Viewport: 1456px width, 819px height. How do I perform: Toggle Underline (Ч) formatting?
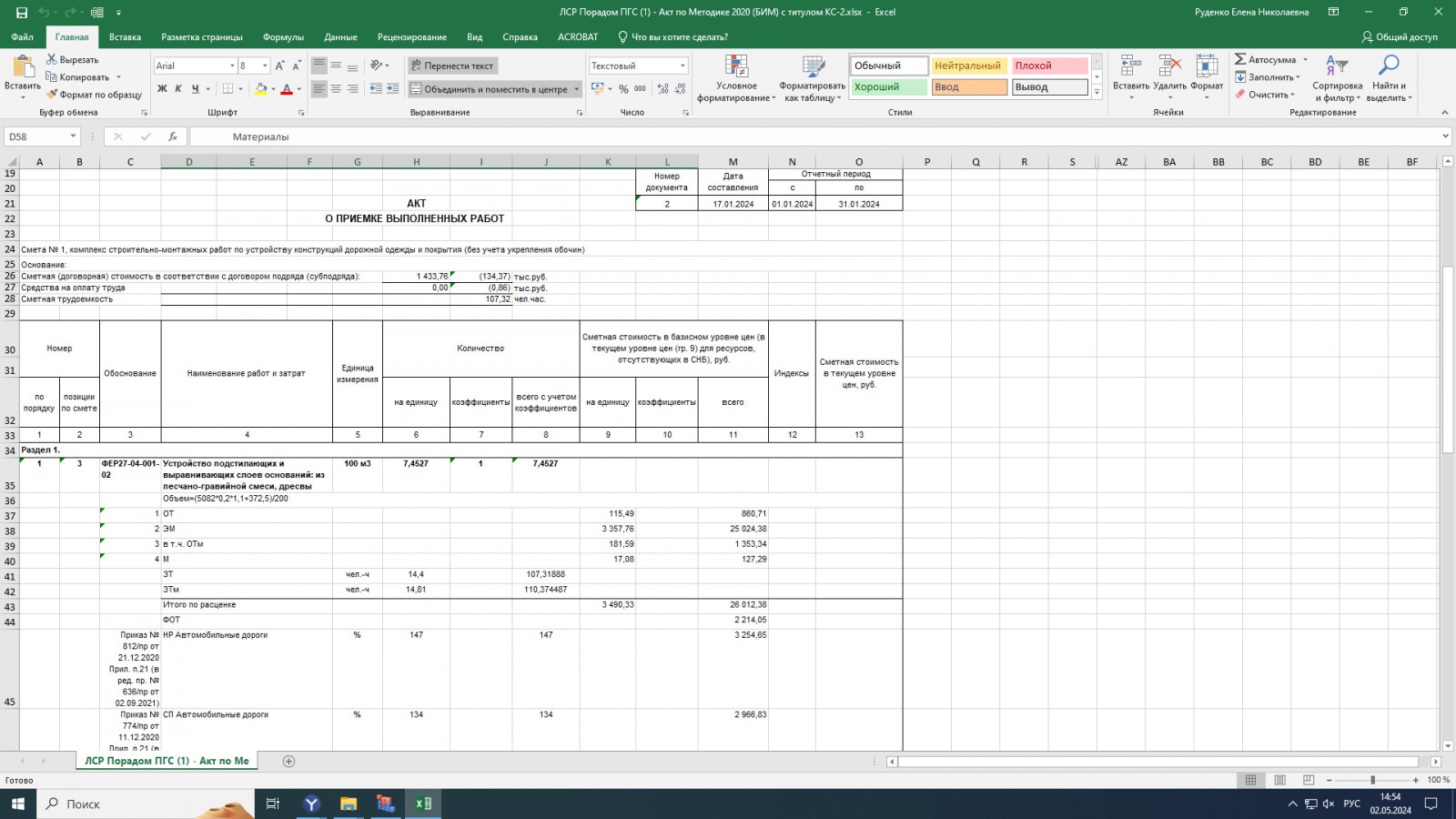195,89
